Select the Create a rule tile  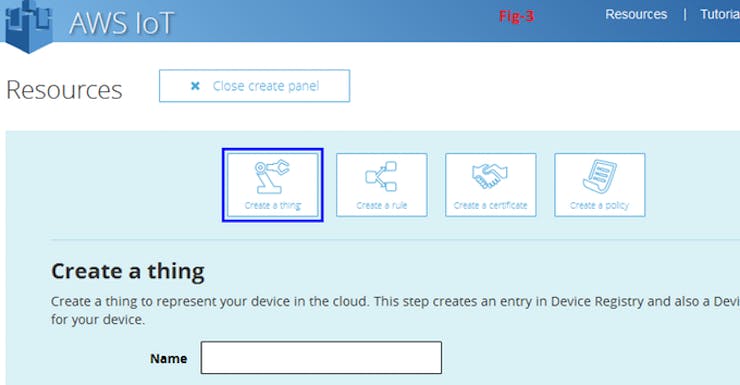tap(382, 185)
